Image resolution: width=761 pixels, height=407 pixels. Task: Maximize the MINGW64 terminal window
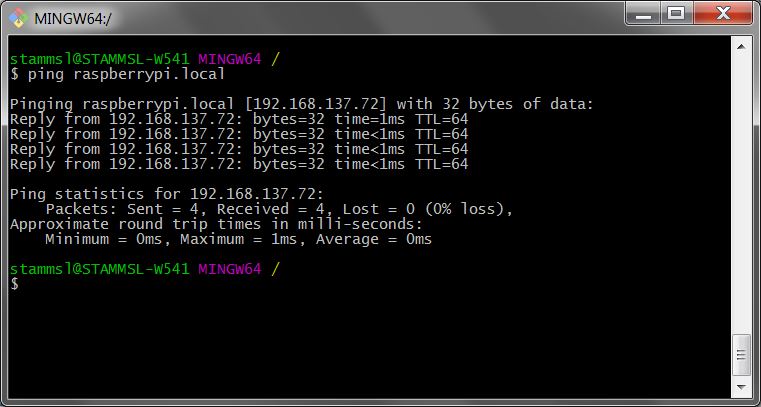[677, 13]
